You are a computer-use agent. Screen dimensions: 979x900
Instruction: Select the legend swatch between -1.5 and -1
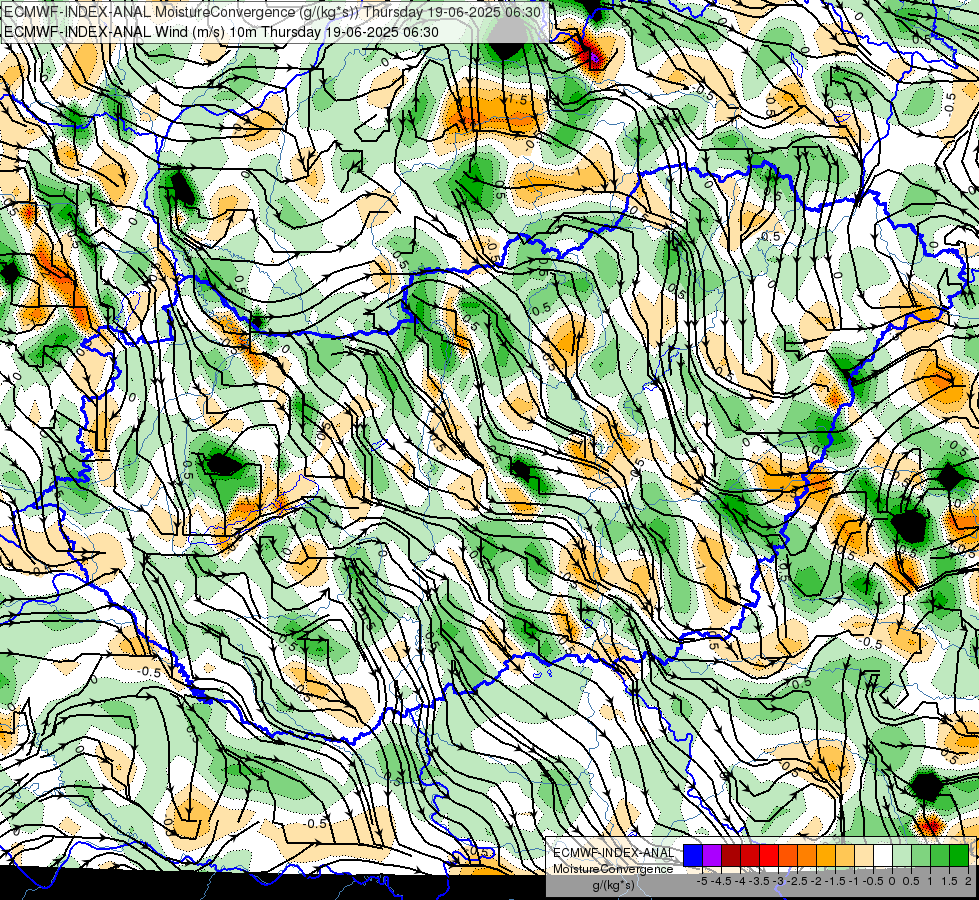coord(845,856)
